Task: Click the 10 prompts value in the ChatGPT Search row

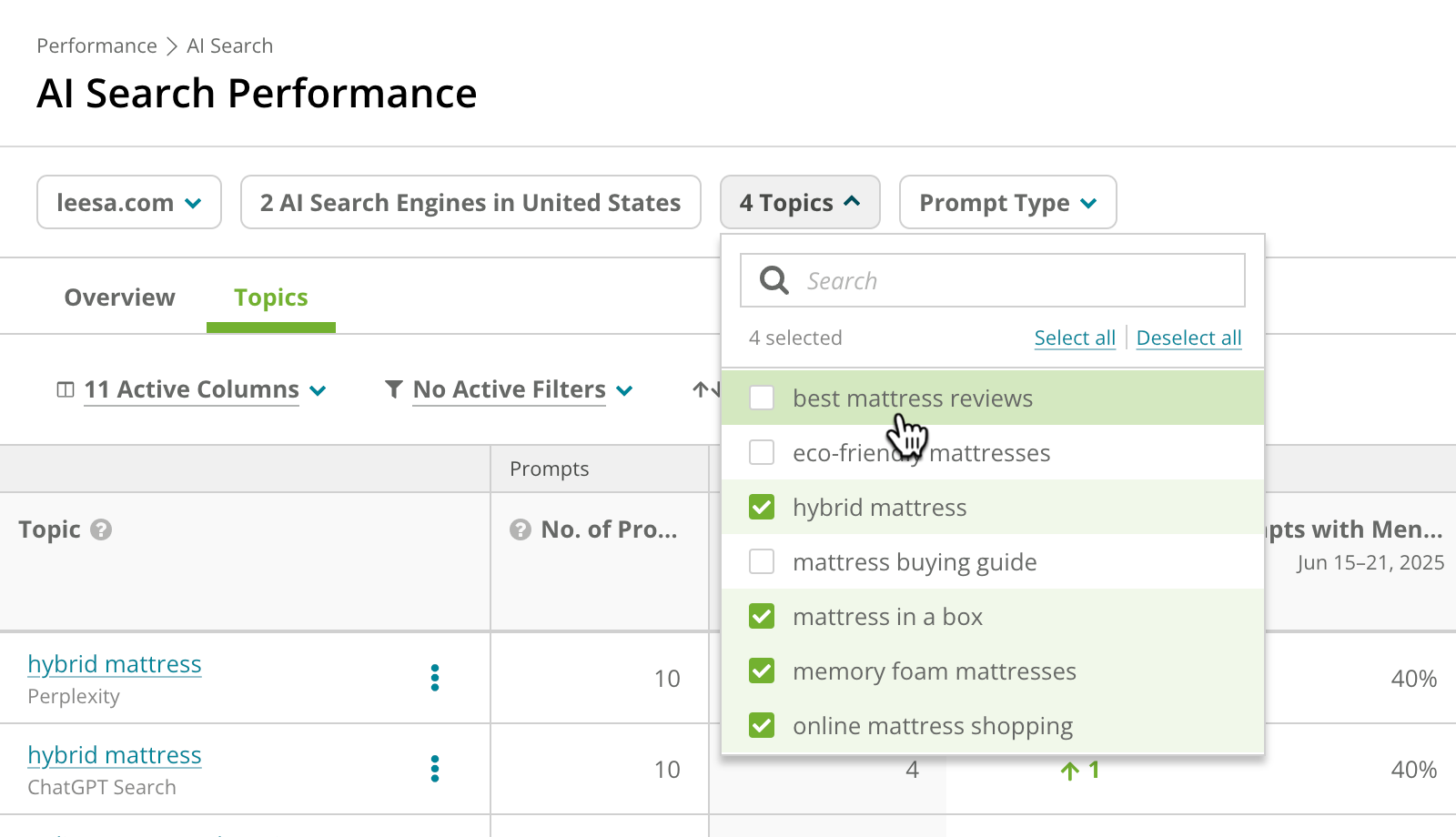Action: 667,770
